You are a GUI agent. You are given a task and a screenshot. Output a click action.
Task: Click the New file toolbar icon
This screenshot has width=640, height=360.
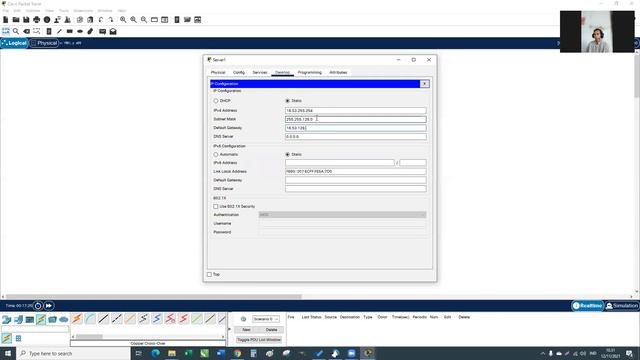pos(6,20)
